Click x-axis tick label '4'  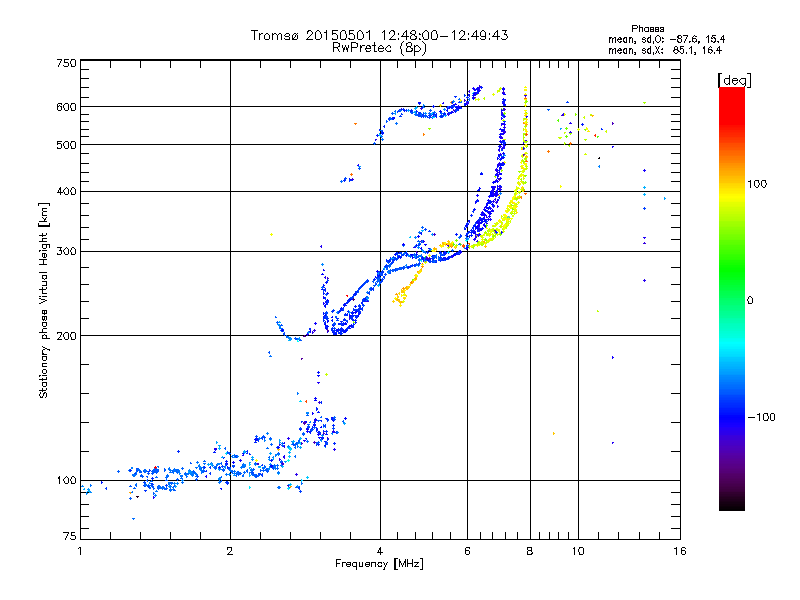(380, 551)
